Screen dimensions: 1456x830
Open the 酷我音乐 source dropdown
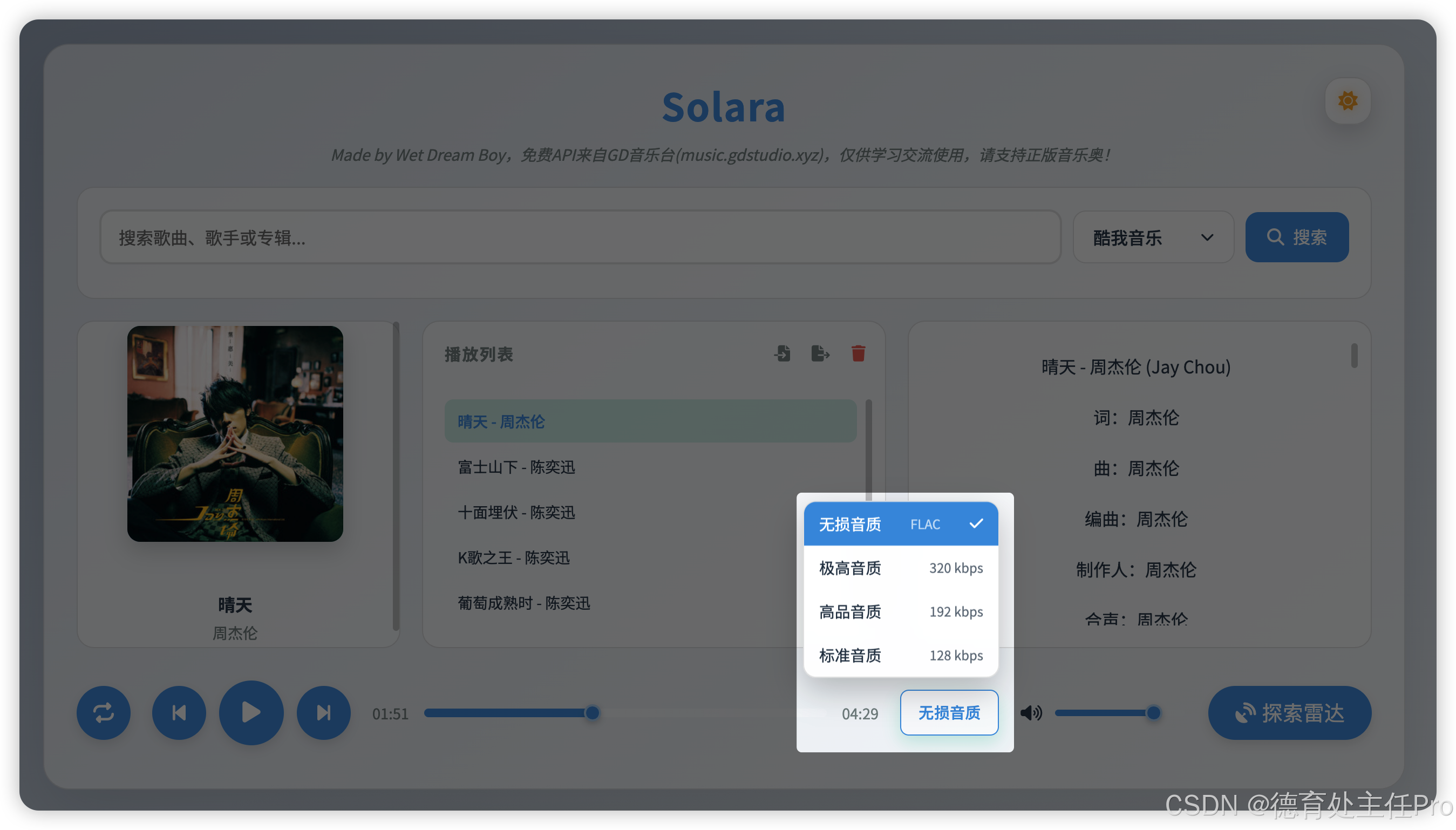(1153, 237)
